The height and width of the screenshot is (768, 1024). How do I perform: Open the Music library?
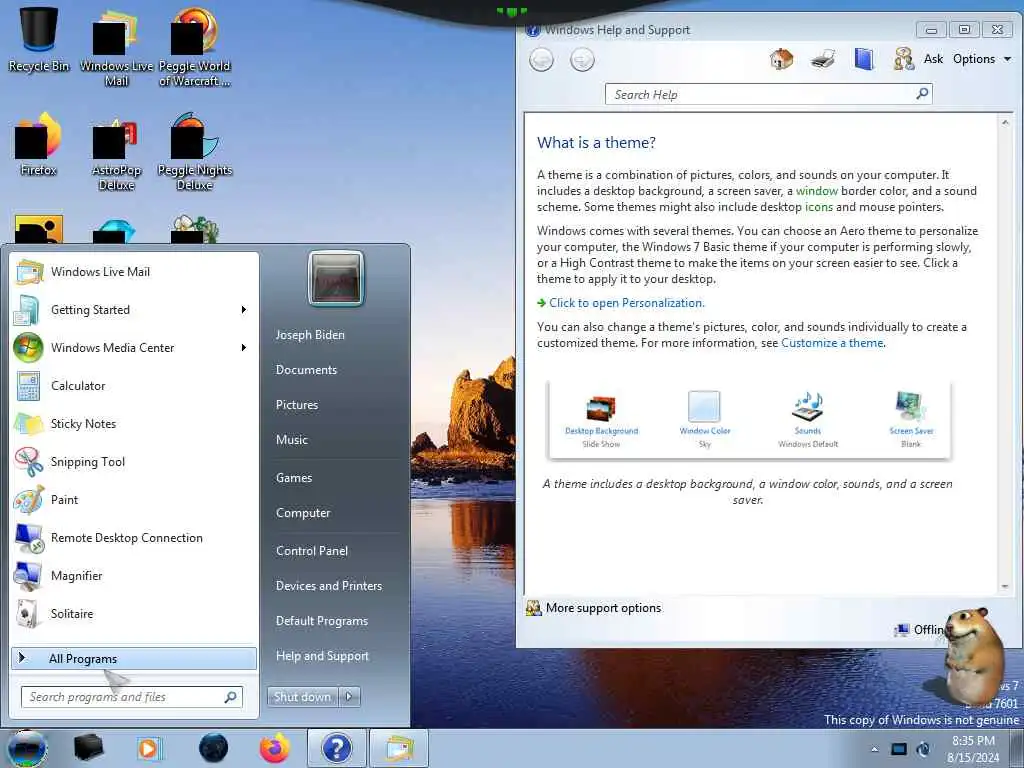click(x=291, y=440)
